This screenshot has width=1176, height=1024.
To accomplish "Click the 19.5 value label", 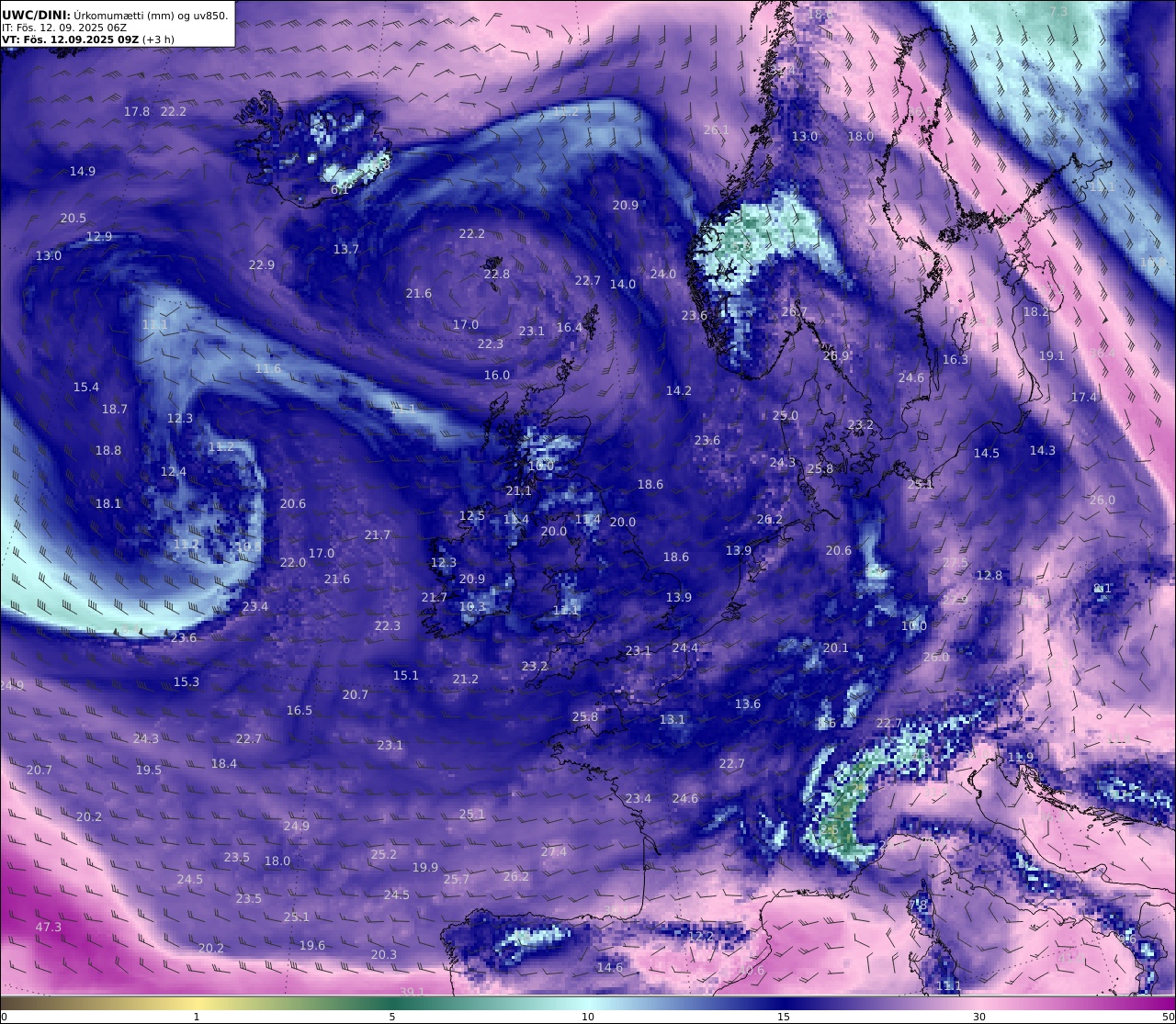I will click(x=149, y=771).
